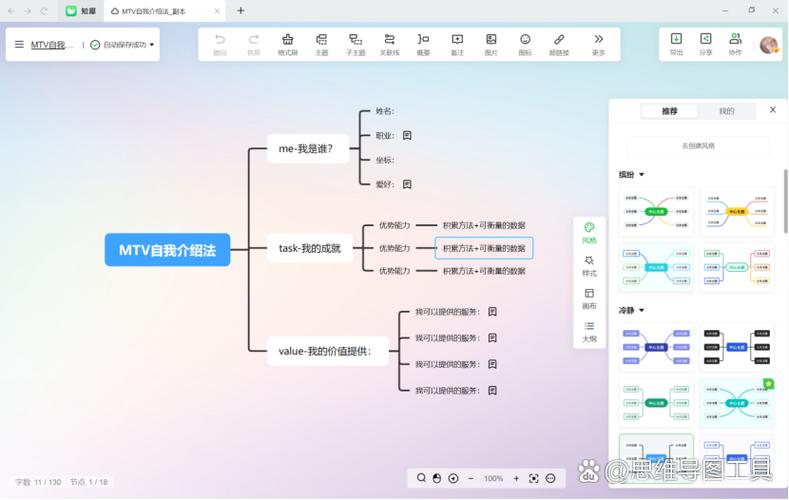
Task: Click the fit-to-screen focus icon
Action: tap(534, 478)
